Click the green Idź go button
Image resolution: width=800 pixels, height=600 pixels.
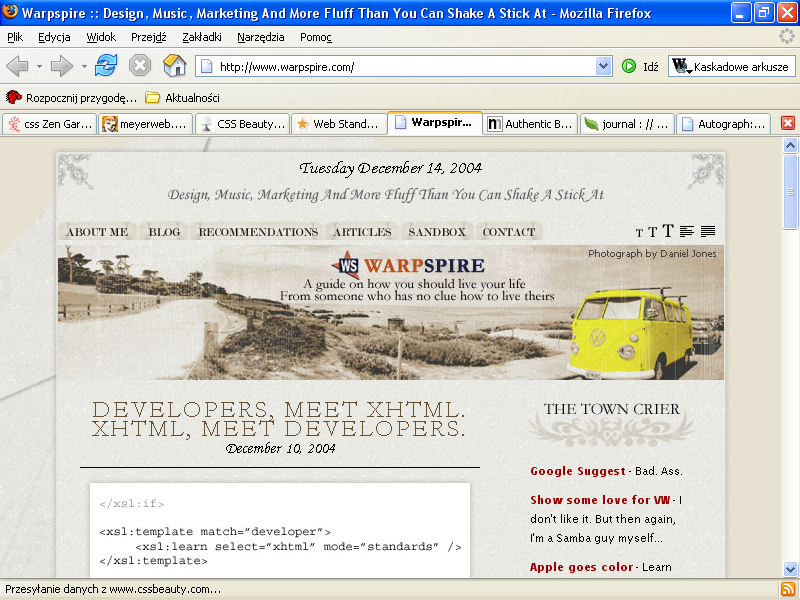pyautogui.click(x=640, y=66)
